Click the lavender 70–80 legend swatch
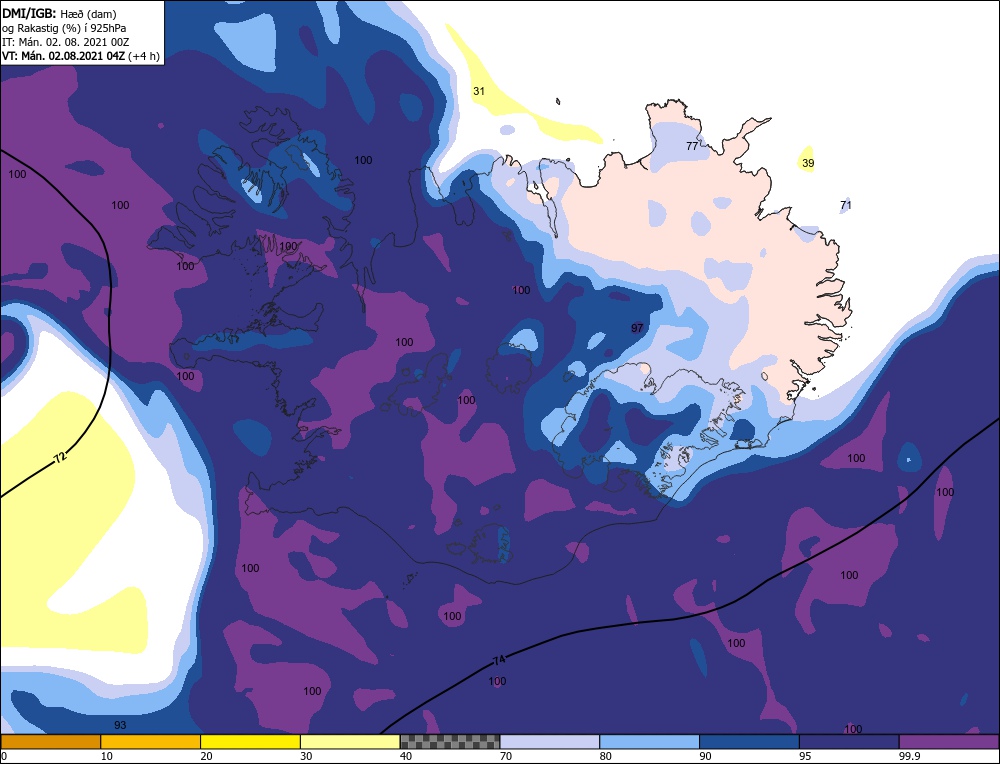Screen dimensions: 1000x764 point(550,742)
